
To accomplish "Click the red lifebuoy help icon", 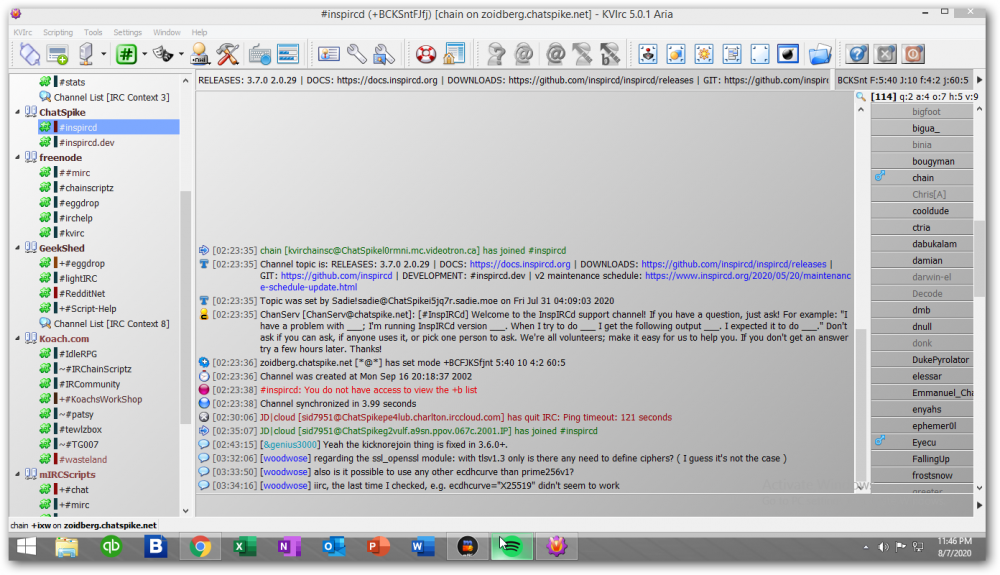I will (x=426, y=54).
